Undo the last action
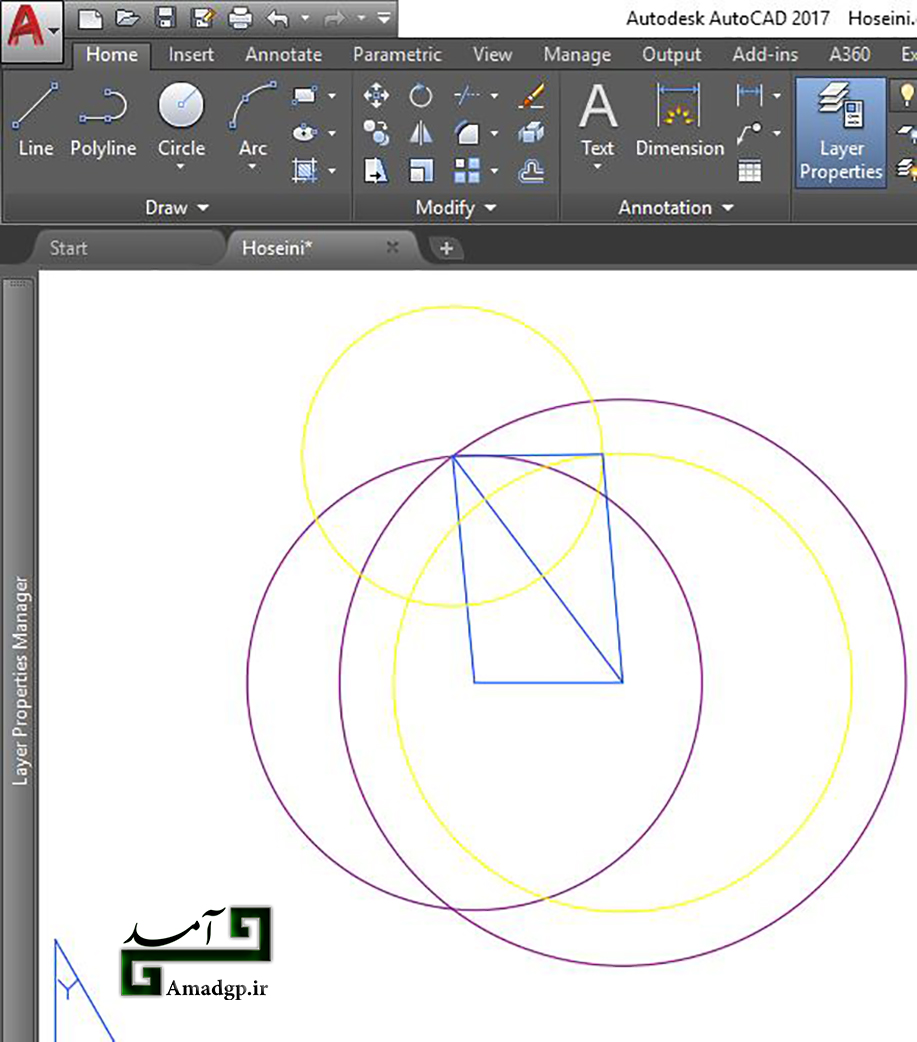This screenshot has width=917, height=1042. (278, 18)
